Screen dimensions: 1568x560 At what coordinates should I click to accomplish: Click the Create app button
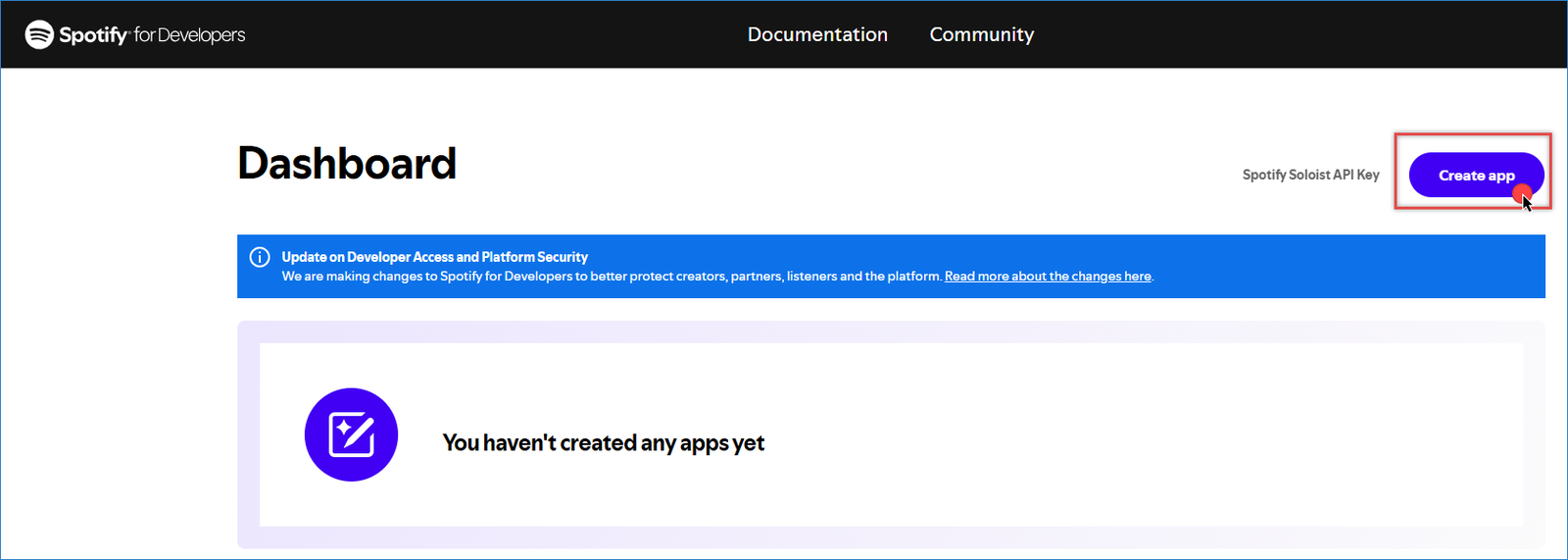[1476, 176]
